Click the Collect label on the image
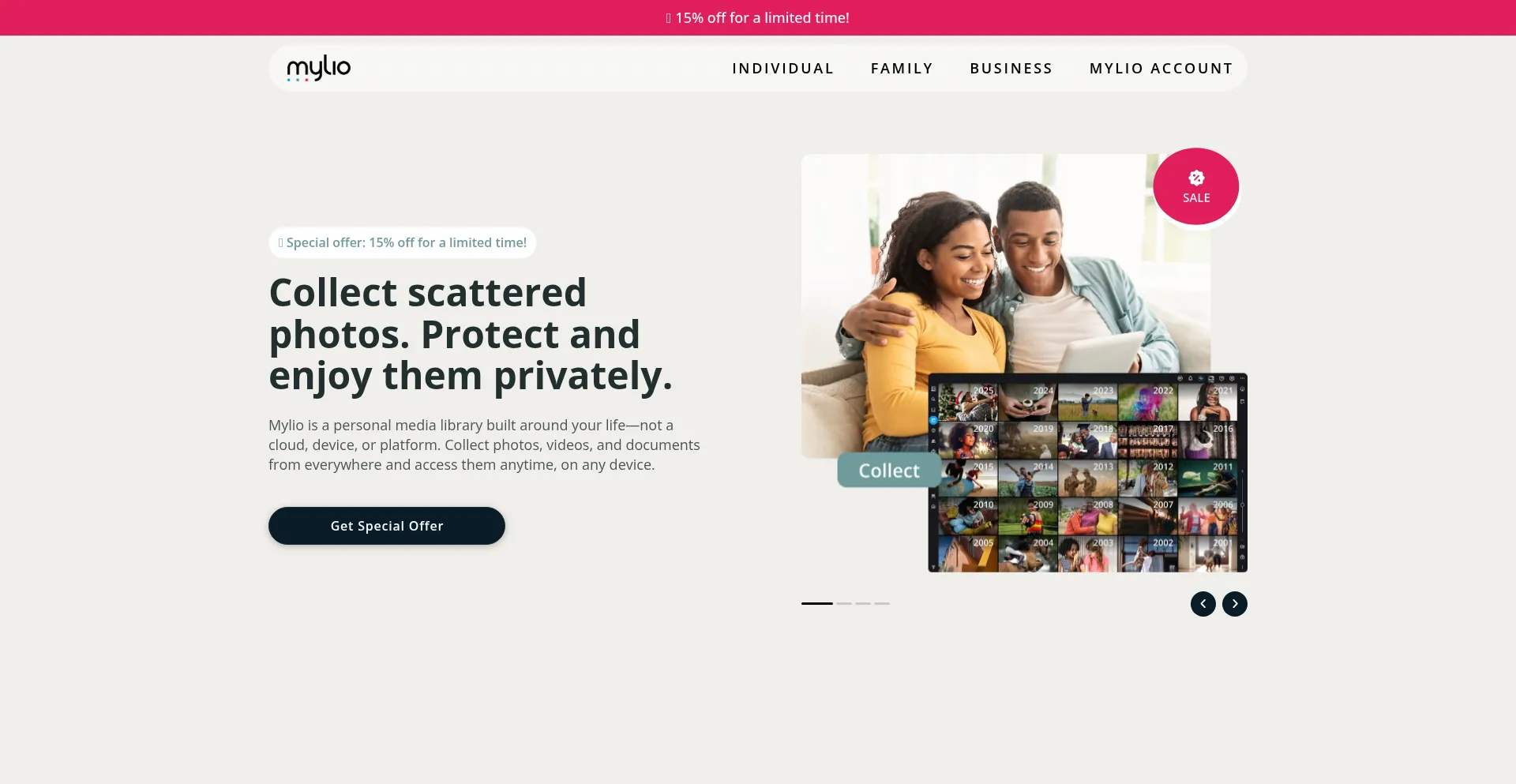Image resolution: width=1516 pixels, height=784 pixels. (x=889, y=471)
